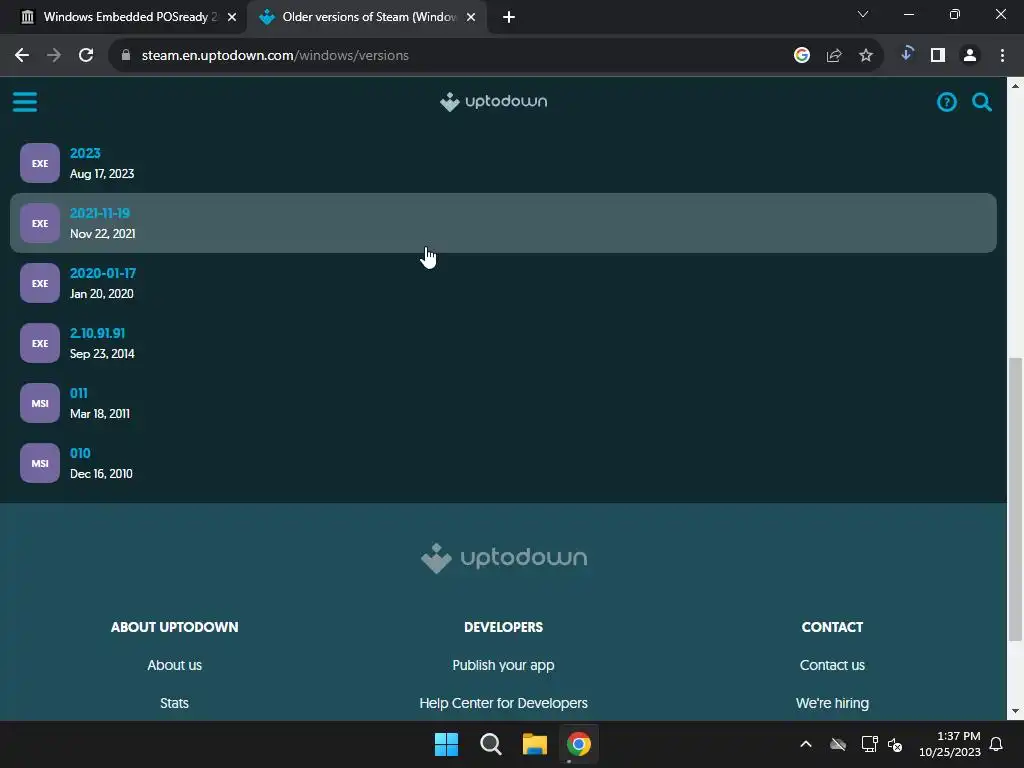1024x768 pixels.
Task: Open the taskbar clock and date
Action: (x=950, y=744)
